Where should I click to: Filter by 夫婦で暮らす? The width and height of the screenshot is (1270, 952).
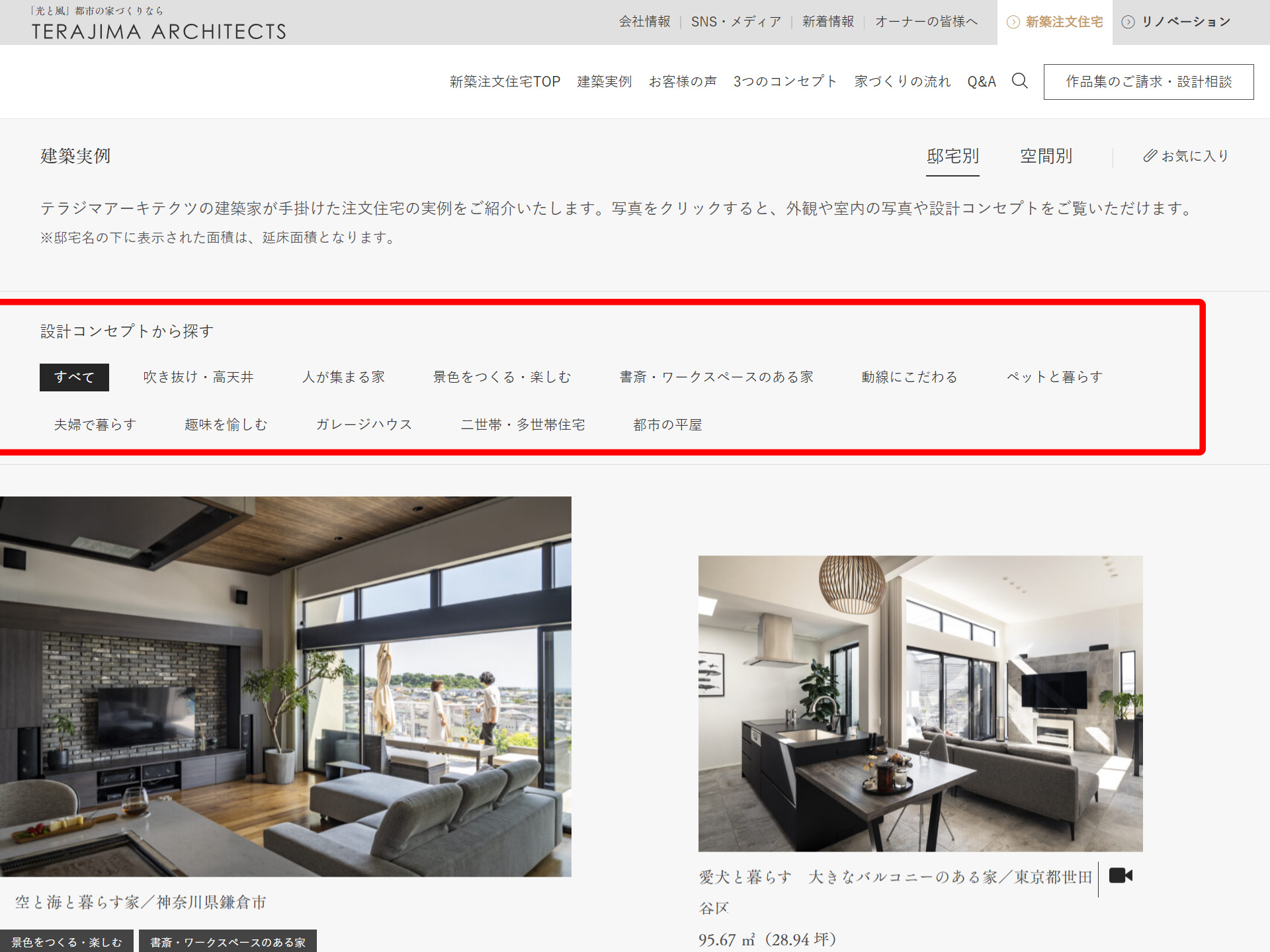point(95,425)
